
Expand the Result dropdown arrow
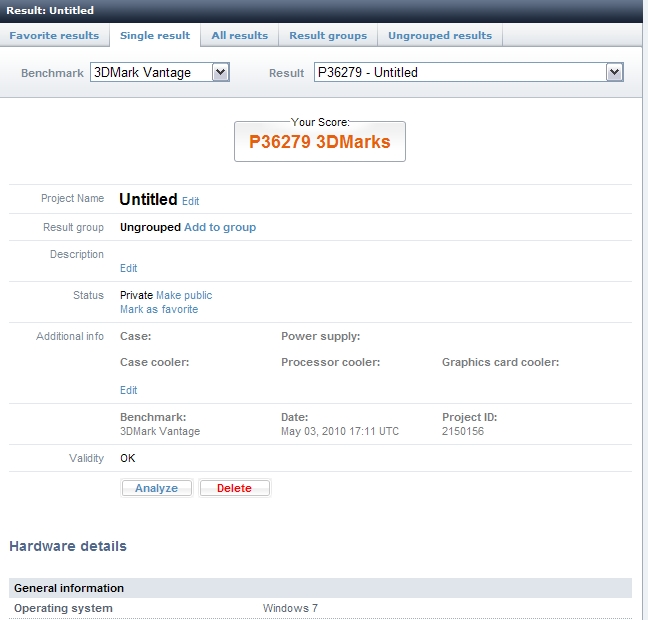(x=615, y=72)
